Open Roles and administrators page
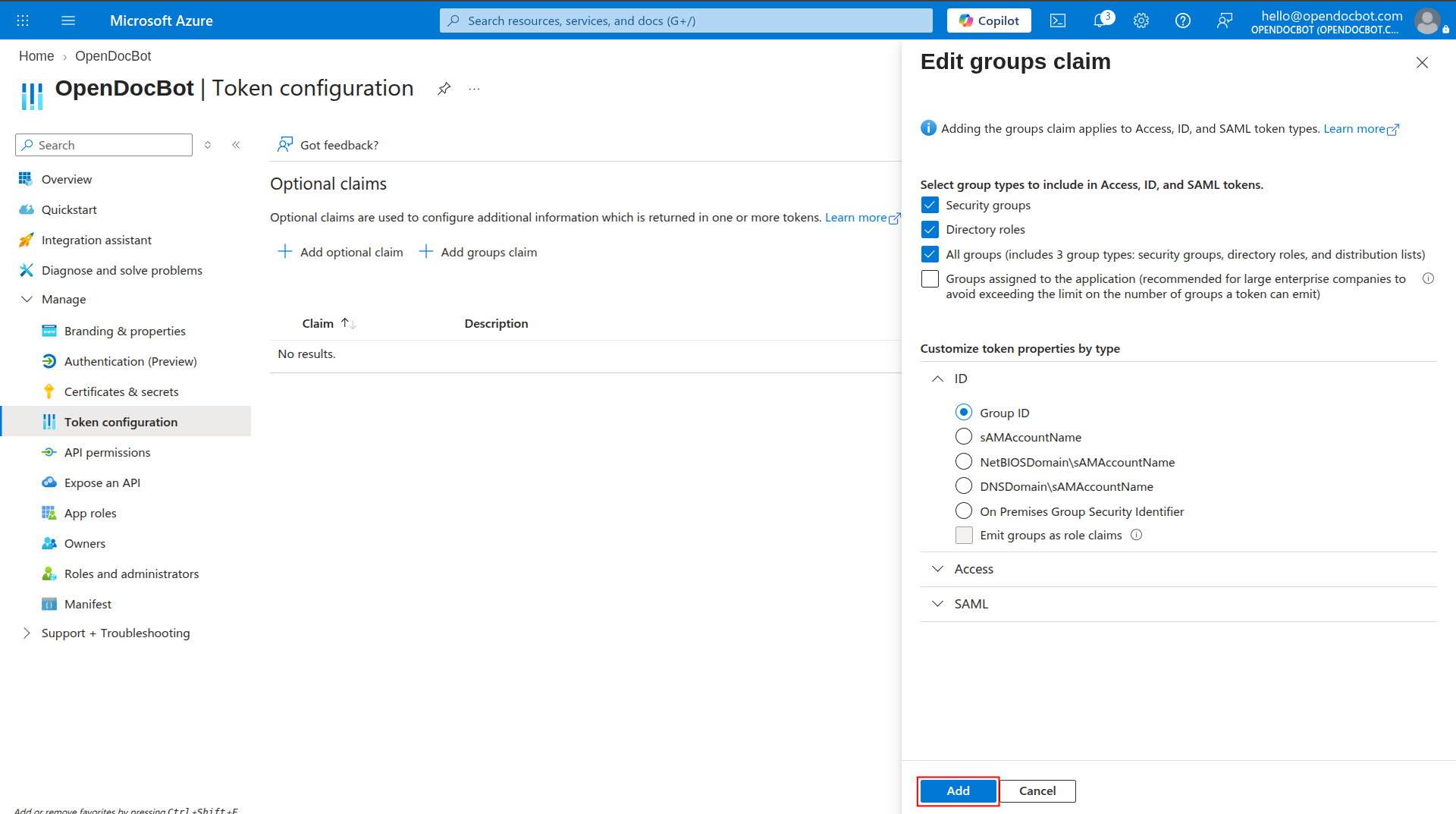1456x814 pixels. coord(131,574)
